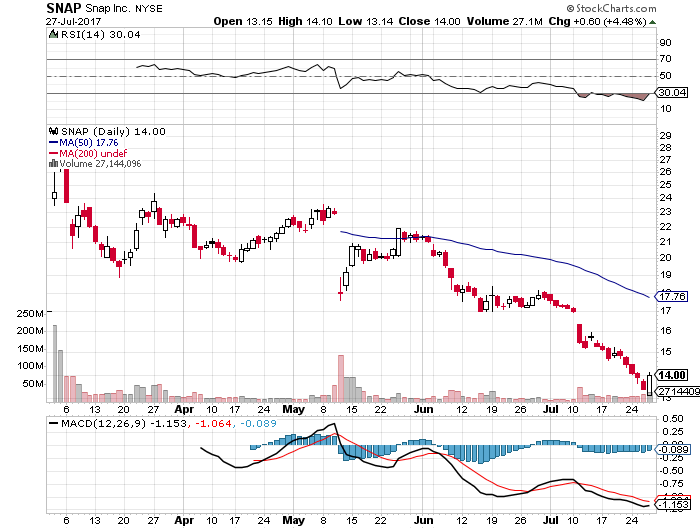Image resolution: width=700 pixels, height=528 pixels.
Task: Click the Jun label on MACD axis
Action: pyautogui.click(x=421, y=519)
